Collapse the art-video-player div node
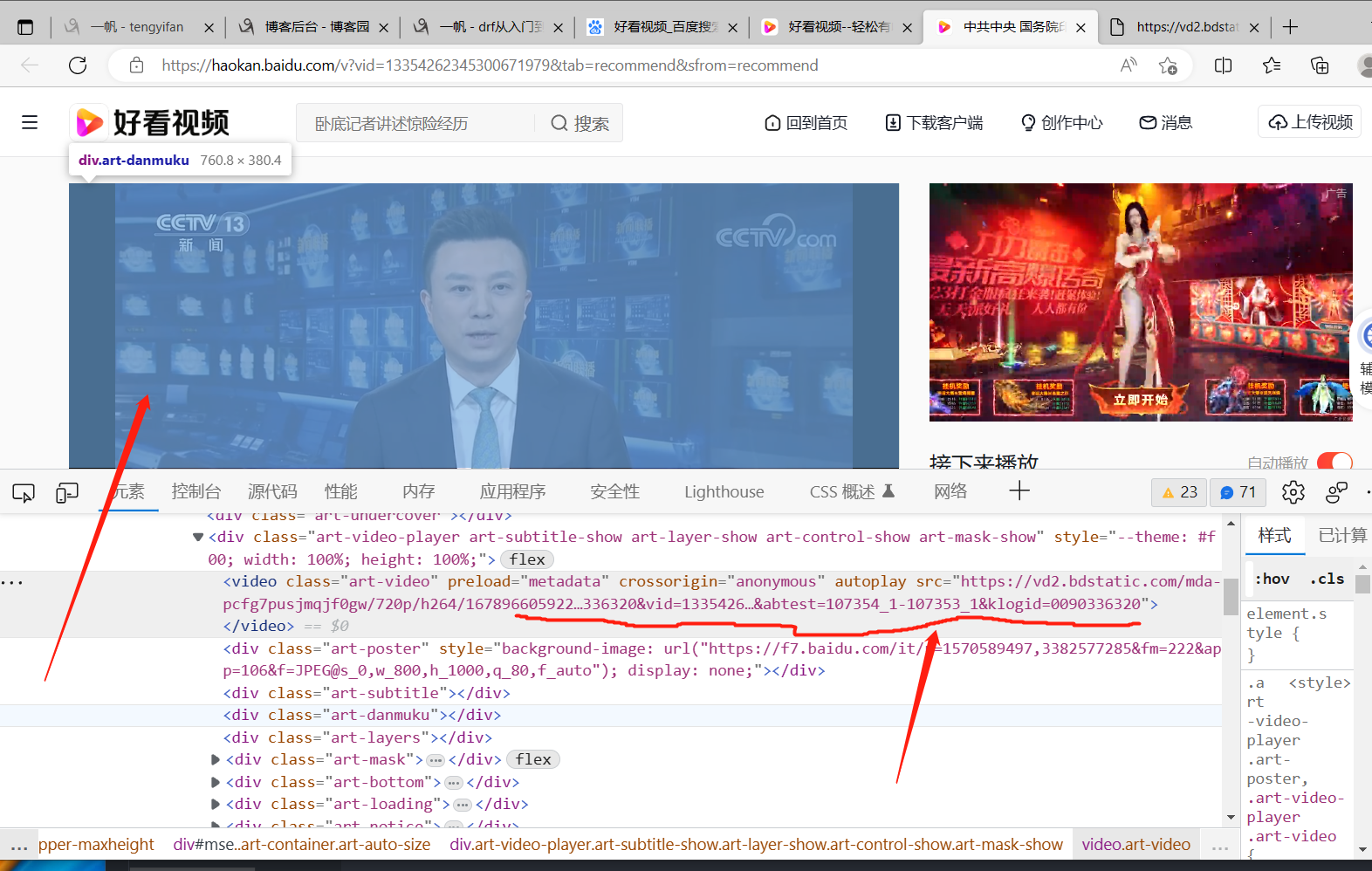This screenshot has width=1372, height=871. [198, 538]
